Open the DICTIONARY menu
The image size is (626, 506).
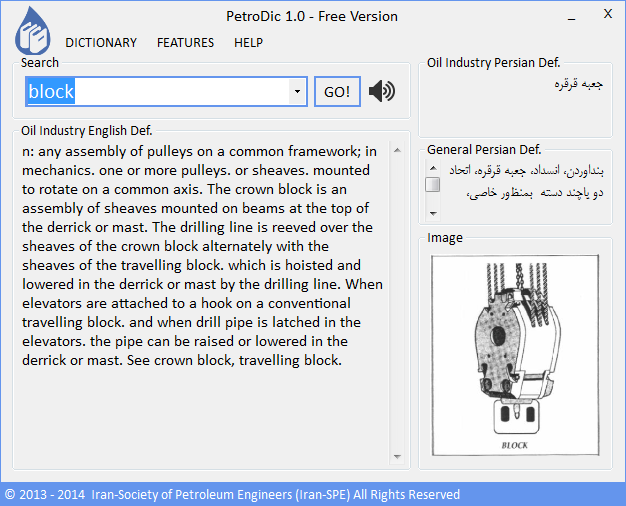click(101, 43)
